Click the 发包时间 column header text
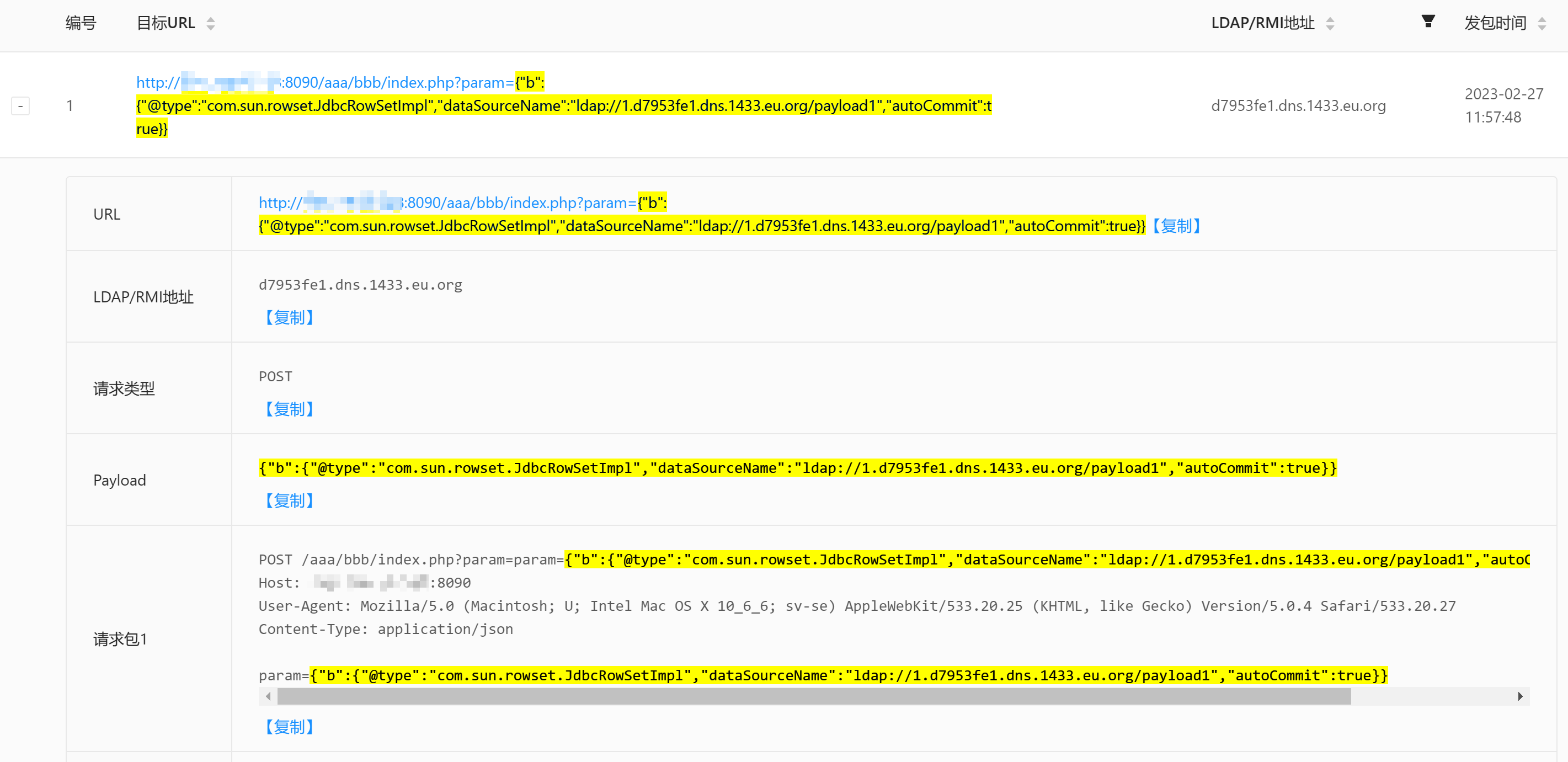Viewport: 1568px width, 762px height. tap(1495, 23)
